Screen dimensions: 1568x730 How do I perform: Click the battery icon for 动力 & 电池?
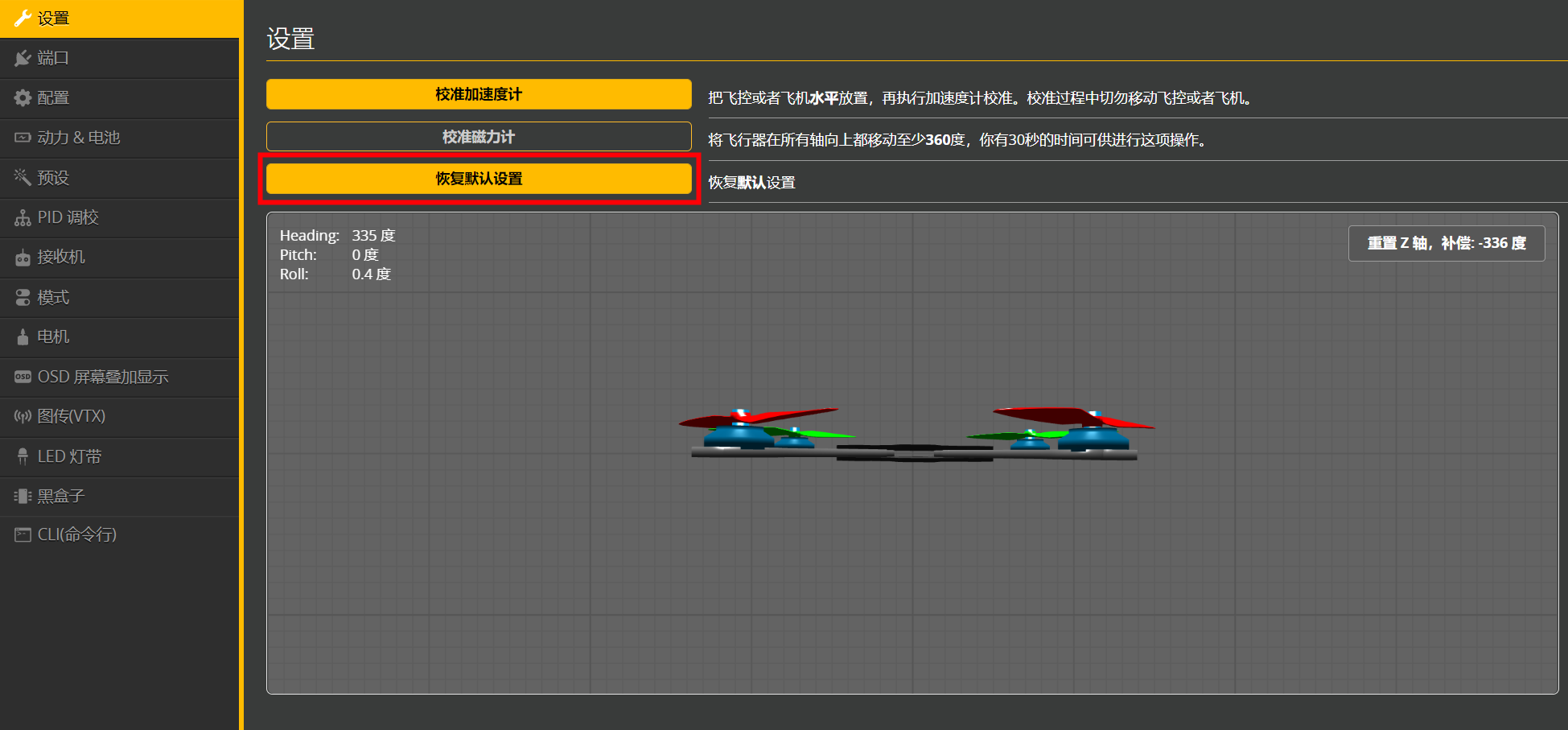pos(23,138)
